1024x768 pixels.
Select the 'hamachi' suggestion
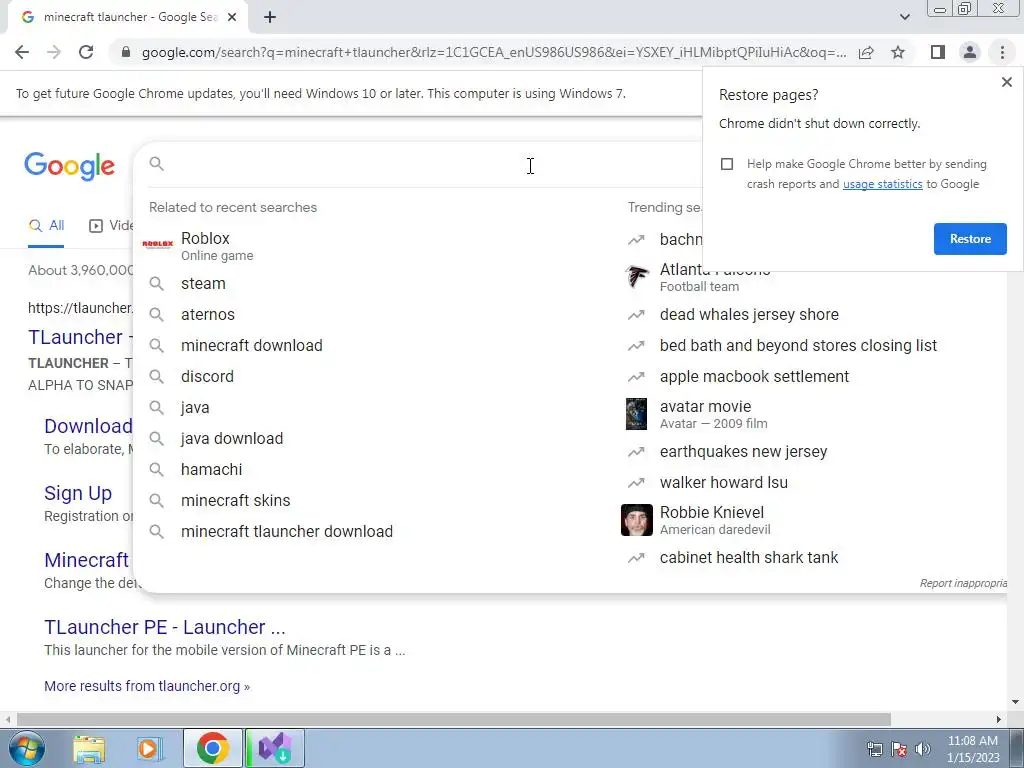tap(379, 470)
